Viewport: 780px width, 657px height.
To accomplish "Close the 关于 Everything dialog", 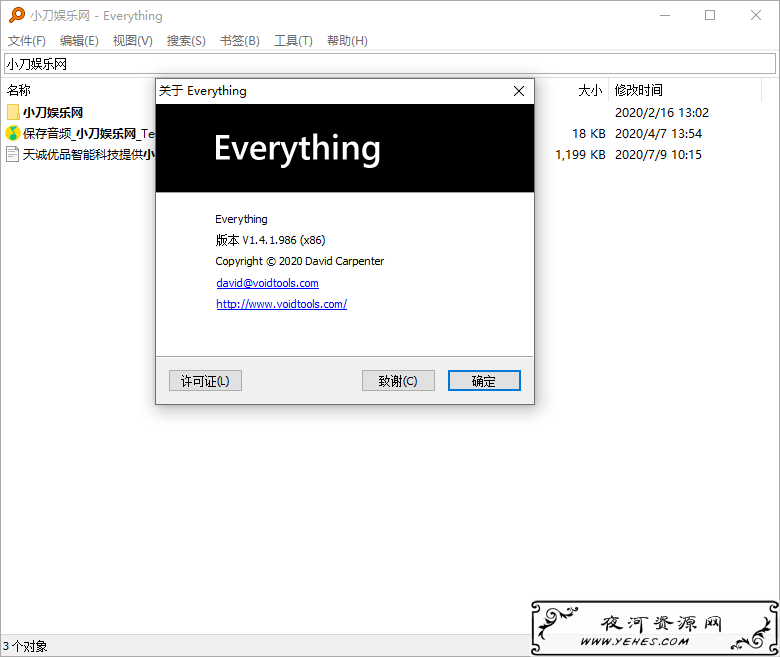I will (x=519, y=91).
